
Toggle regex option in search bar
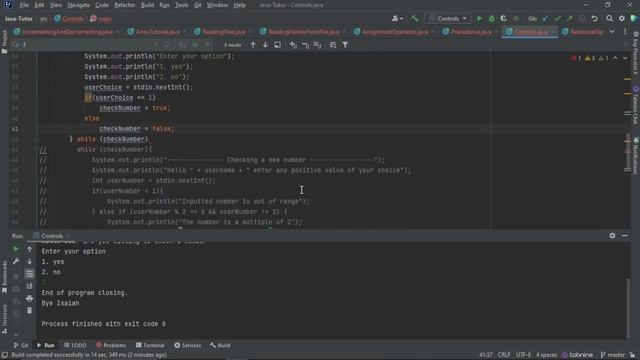(207, 45)
